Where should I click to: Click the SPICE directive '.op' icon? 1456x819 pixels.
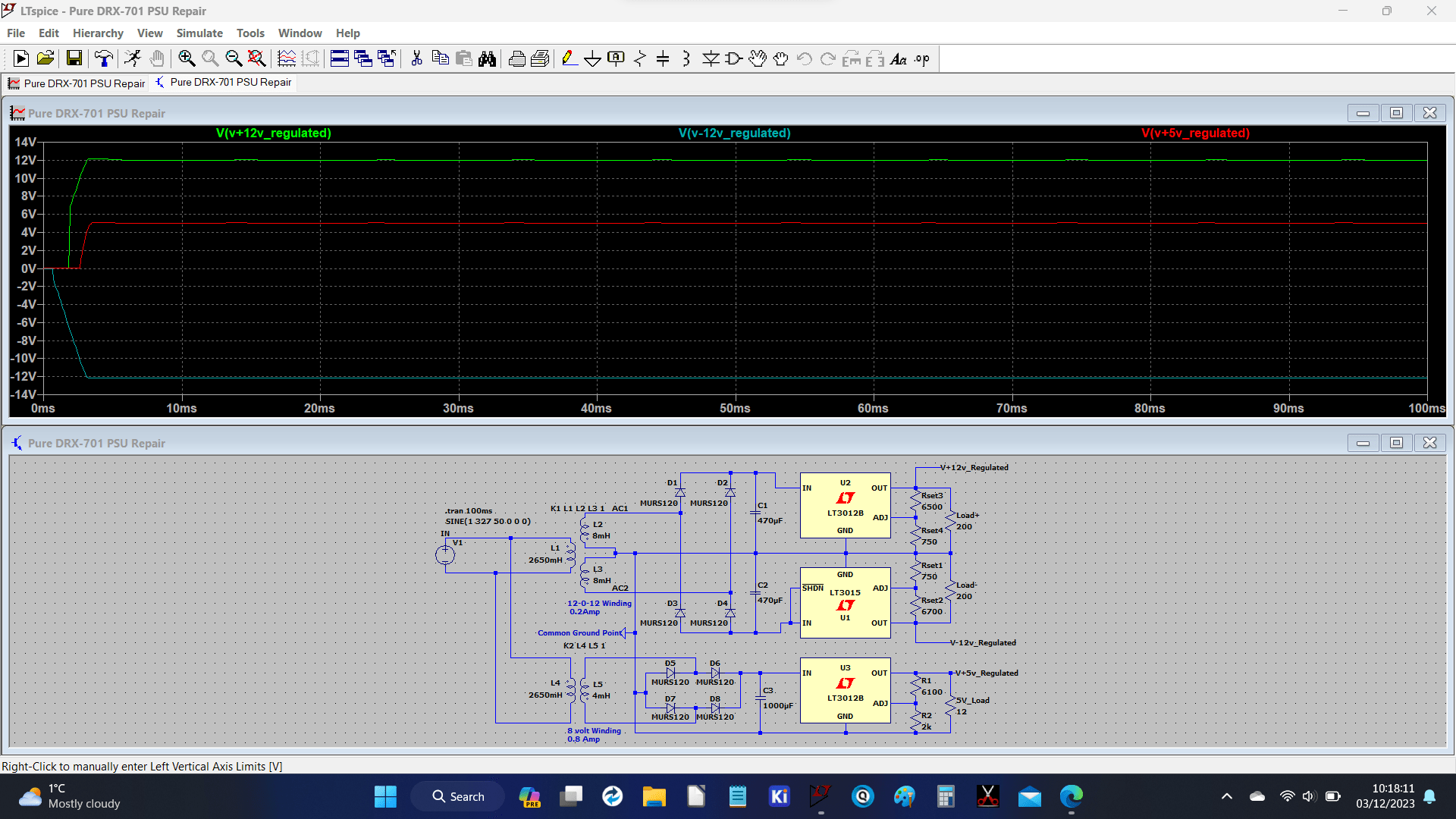pyautogui.click(x=922, y=58)
